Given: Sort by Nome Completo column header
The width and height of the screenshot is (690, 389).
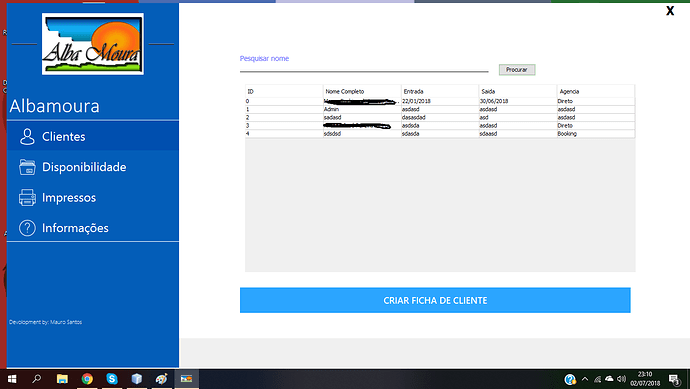Looking at the screenshot, I should coord(362,91).
